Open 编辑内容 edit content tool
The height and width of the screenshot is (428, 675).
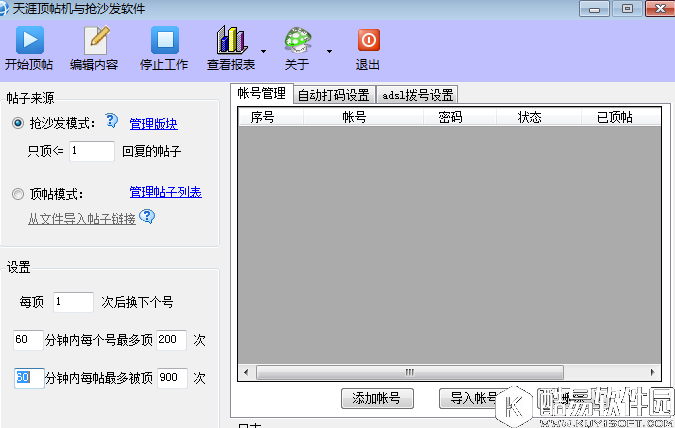coord(96,40)
